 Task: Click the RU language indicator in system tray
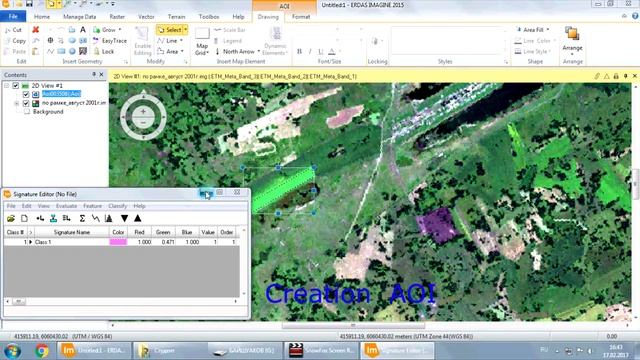pos(544,350)
